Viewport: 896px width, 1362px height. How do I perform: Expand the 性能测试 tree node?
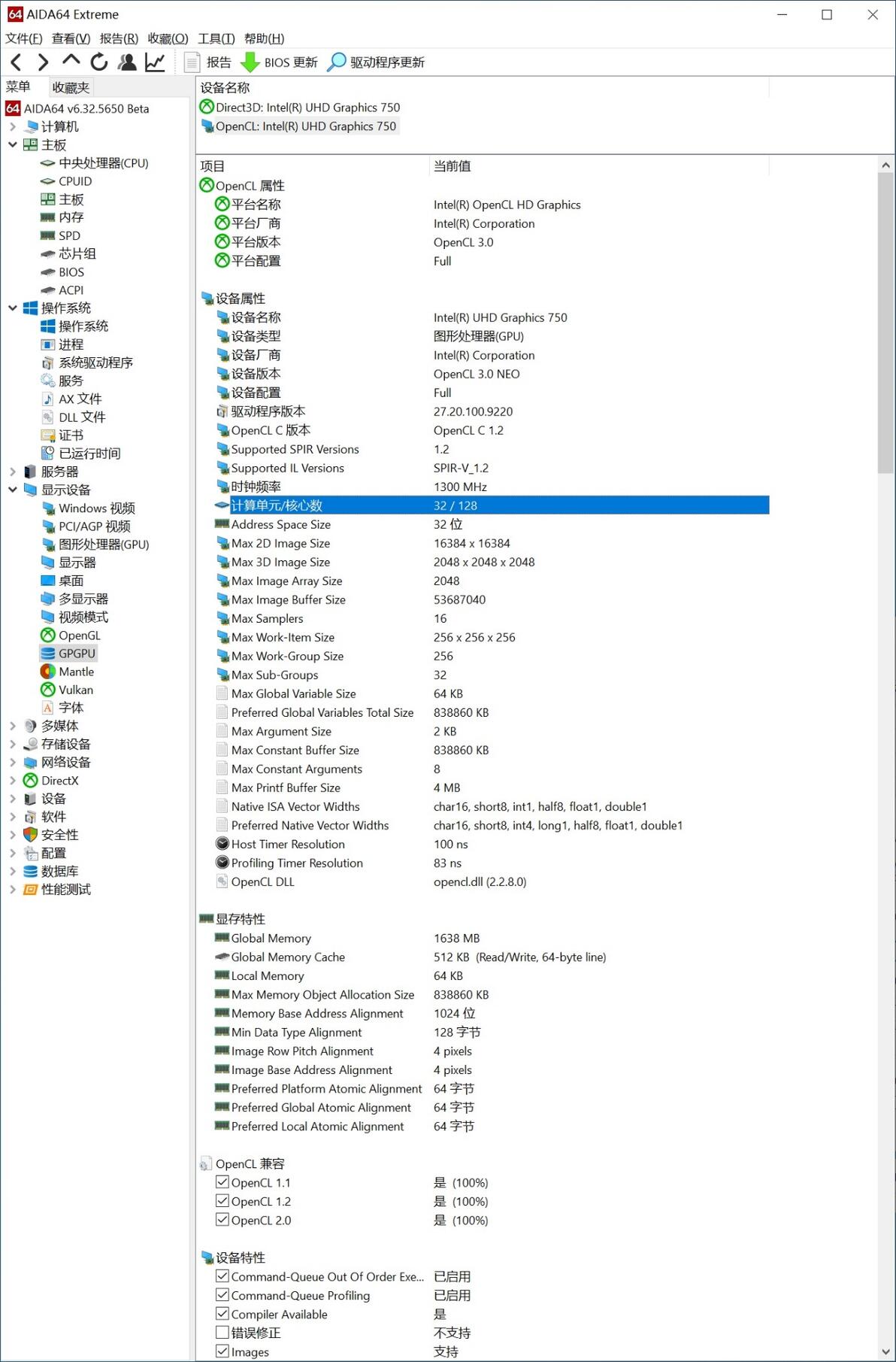pos(13,890)
